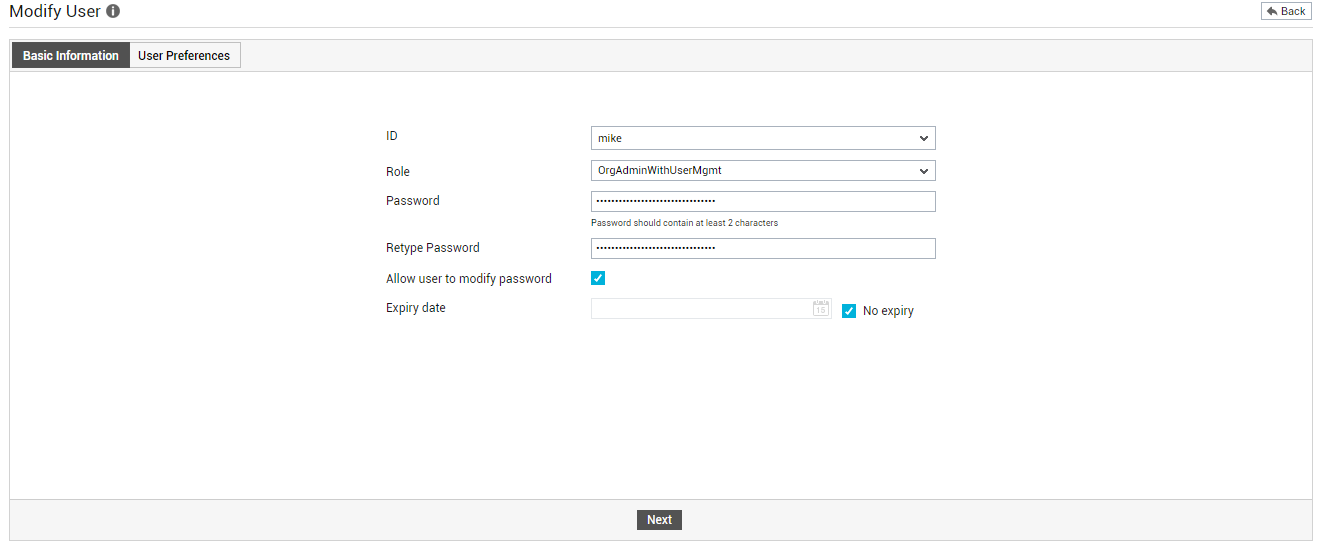Click the Expiry date input field
The image size is (1322, 548).
[711, 308]
